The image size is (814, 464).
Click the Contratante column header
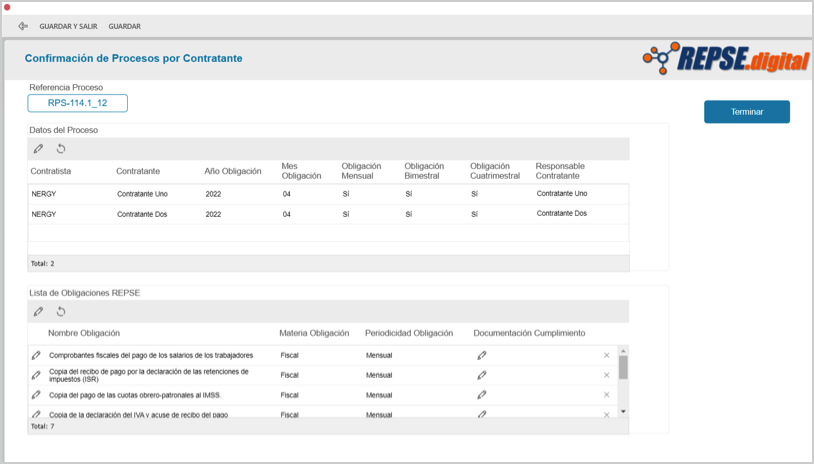tap(138, 171)
